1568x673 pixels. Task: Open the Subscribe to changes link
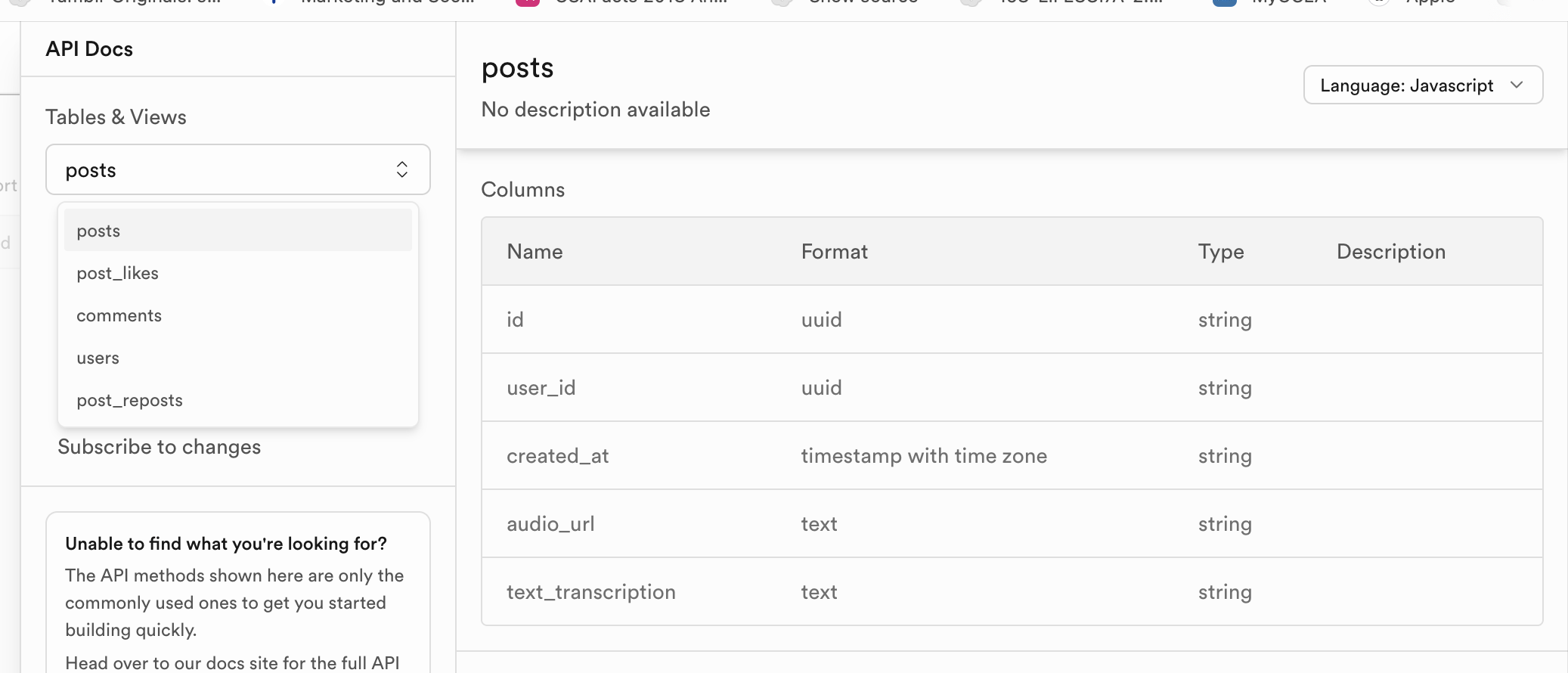pos(159,447)
